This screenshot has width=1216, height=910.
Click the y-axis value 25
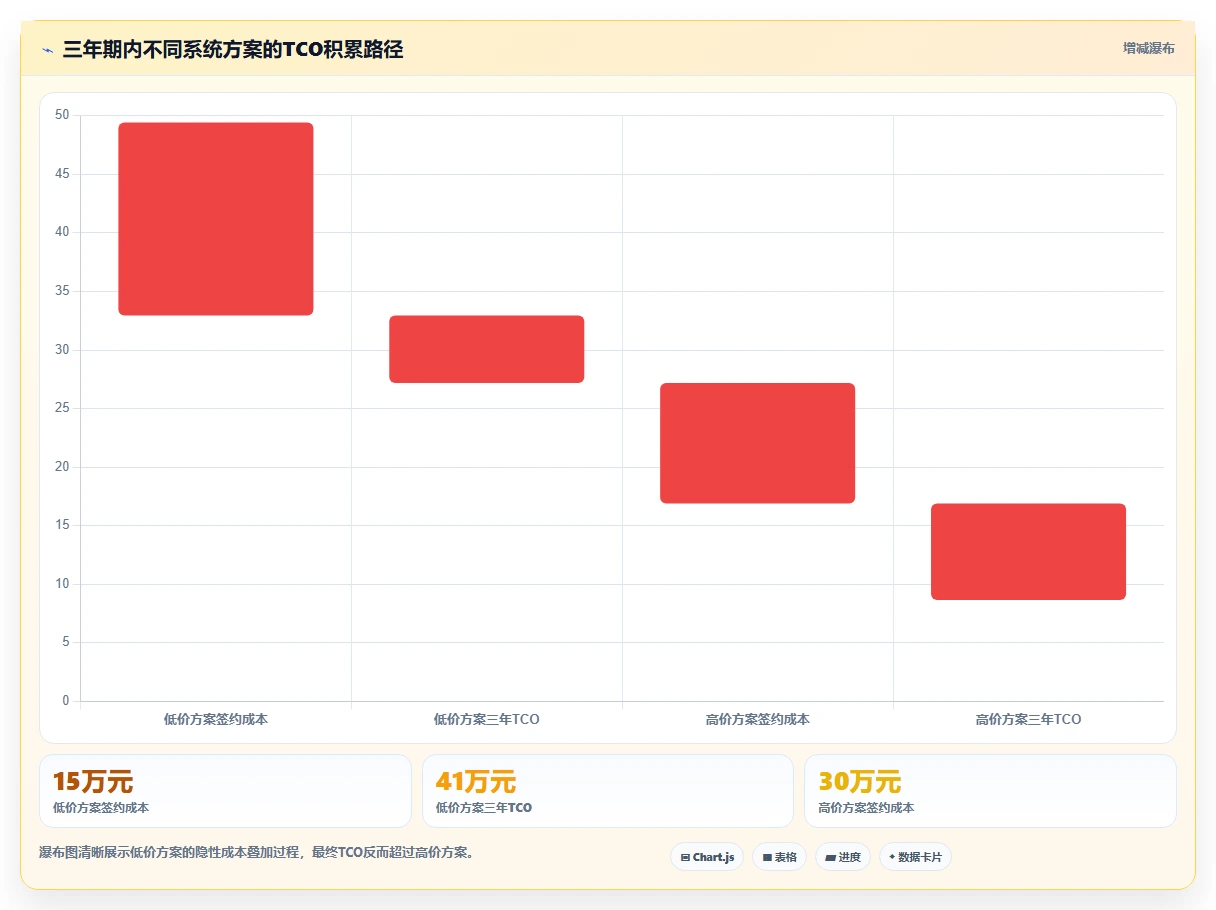(x=62, y=408)
